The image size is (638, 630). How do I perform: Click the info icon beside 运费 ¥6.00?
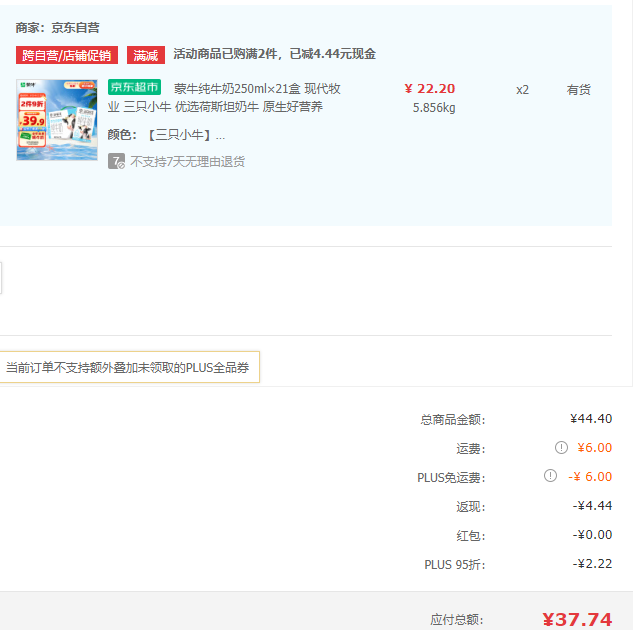point(561,448)
